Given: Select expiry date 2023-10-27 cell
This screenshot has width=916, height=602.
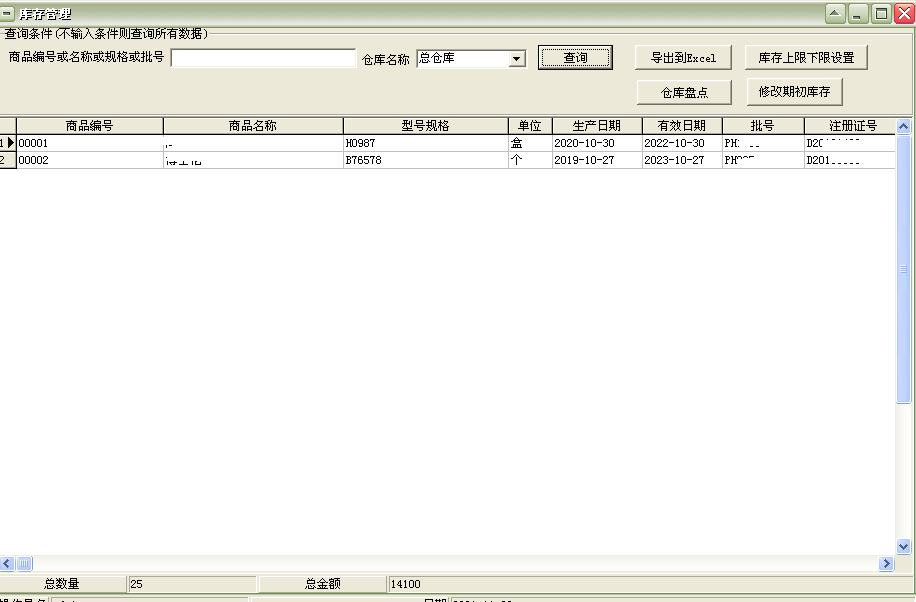Looking at the screenshot, I should pos(682,160).
